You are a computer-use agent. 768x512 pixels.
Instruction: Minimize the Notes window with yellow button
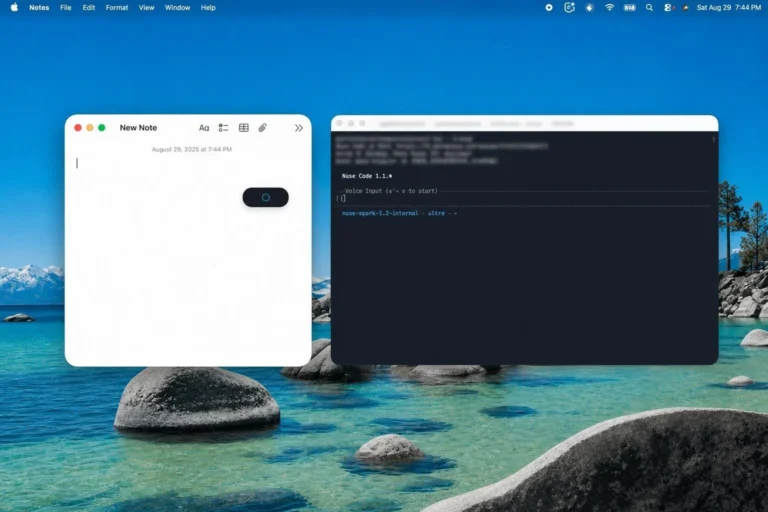click(x=90, y=128)
